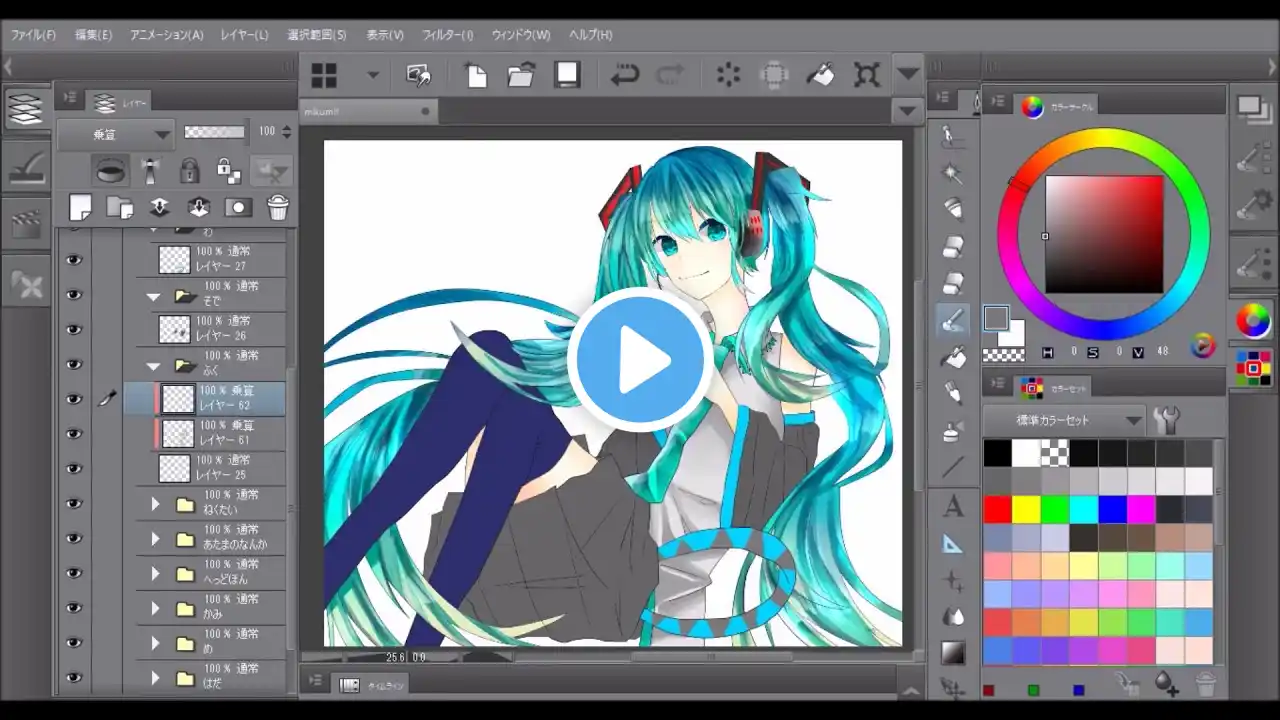Select the Auto Select (magic wand) tool

point(952,173)
